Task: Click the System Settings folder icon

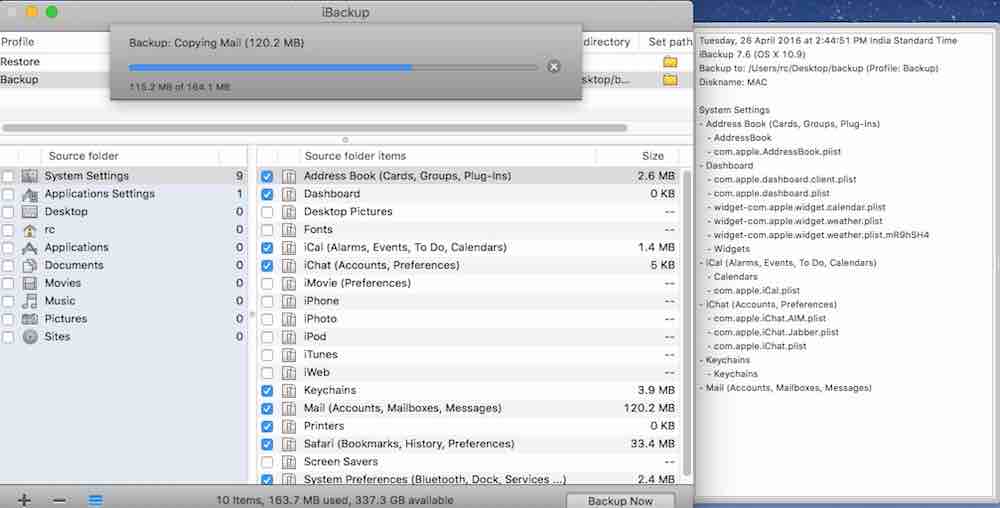Action: point(29,176)
